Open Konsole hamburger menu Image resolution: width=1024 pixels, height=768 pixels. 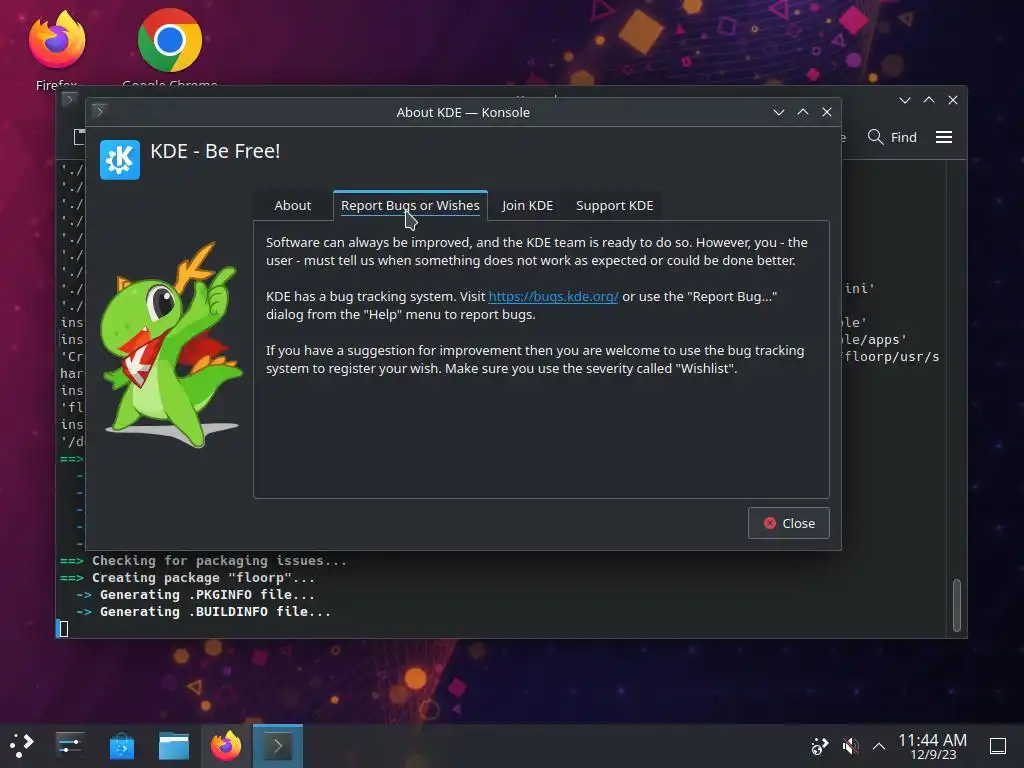click(944, 137)
